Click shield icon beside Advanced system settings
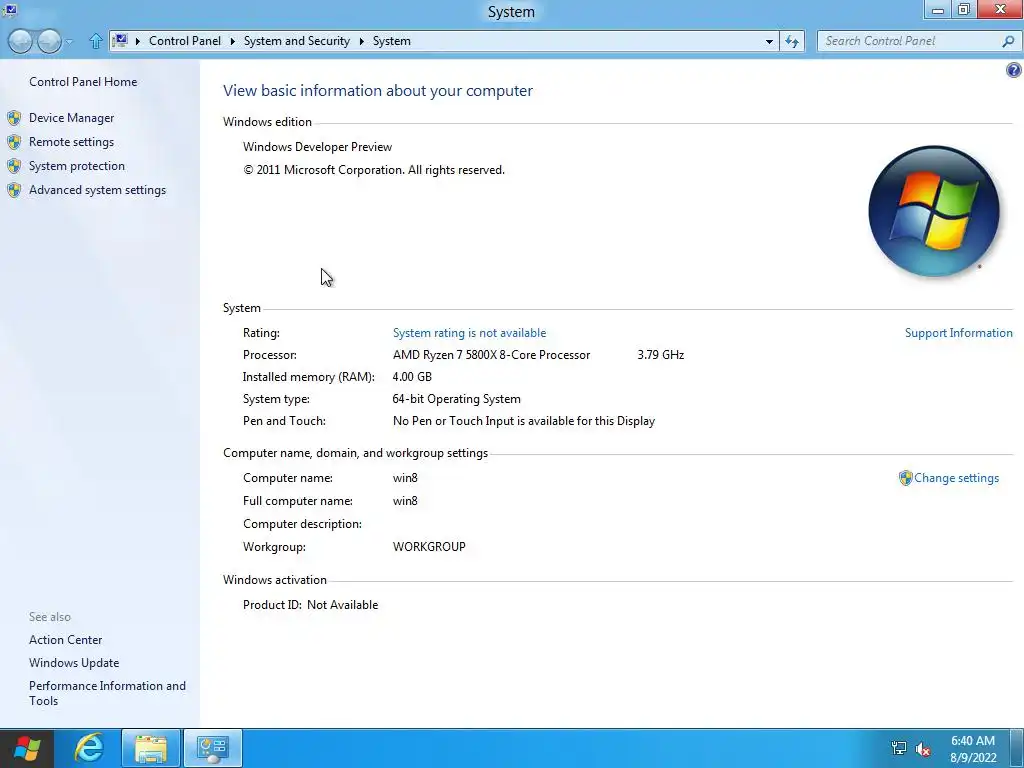 click(14, 190)
